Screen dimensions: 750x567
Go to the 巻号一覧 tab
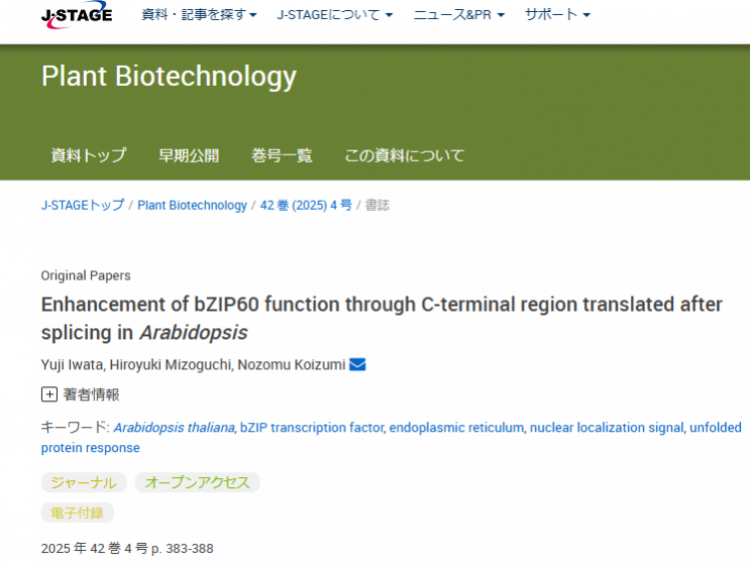coord(282,155)
